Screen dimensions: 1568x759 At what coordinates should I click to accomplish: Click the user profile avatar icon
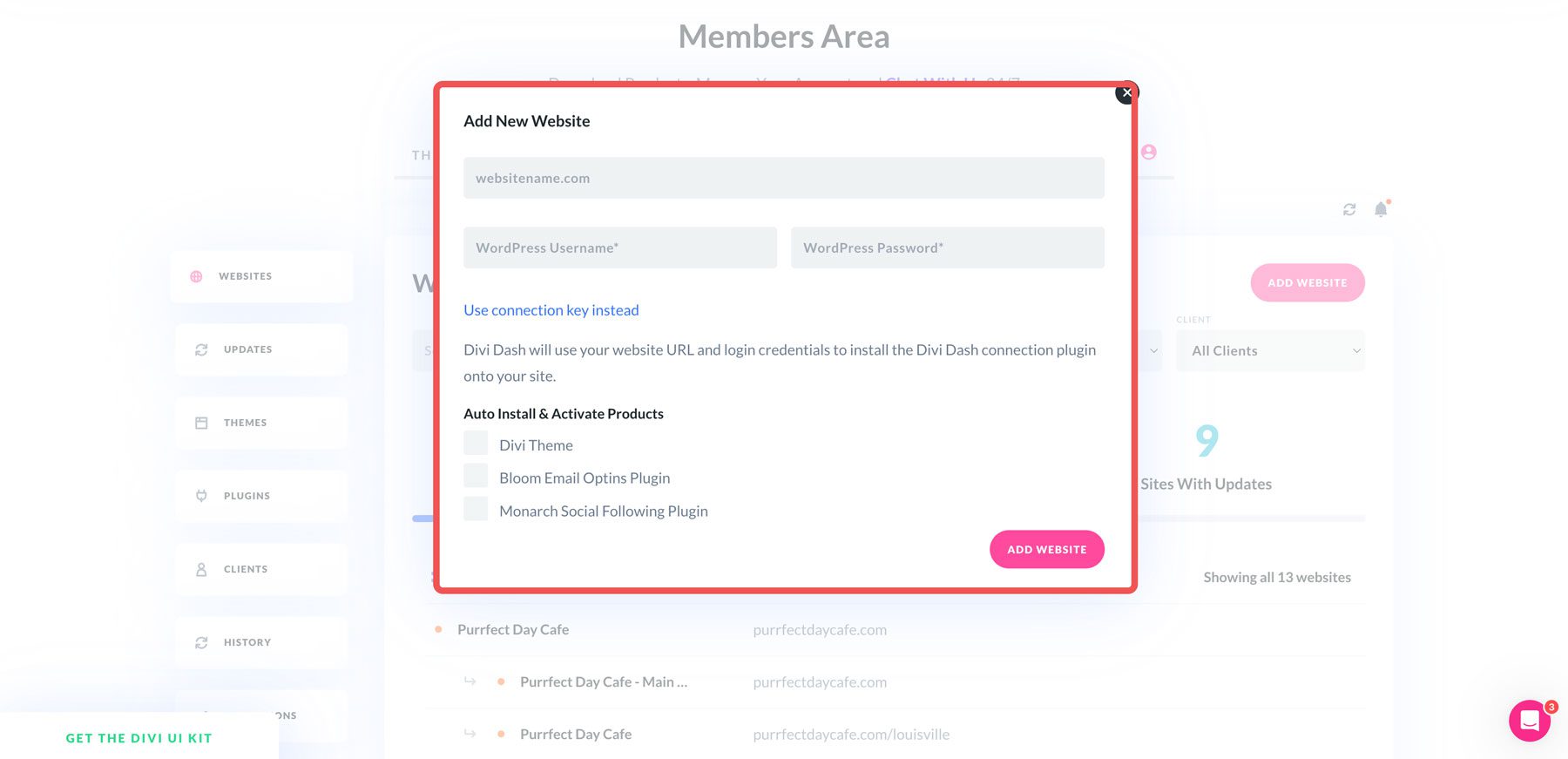[1148, 151]
